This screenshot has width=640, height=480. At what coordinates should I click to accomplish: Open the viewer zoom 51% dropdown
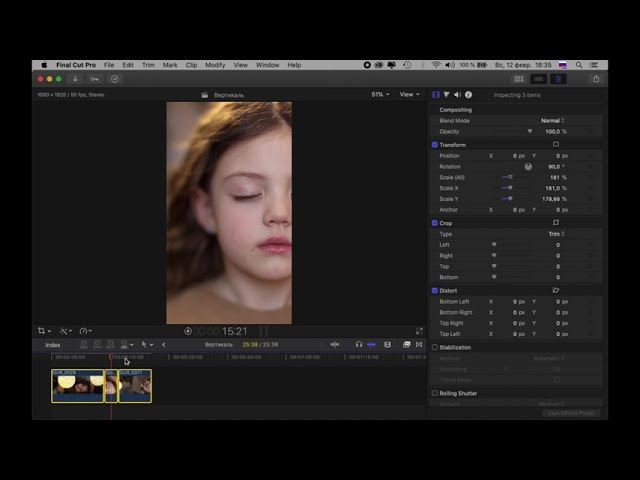[381, 95]
